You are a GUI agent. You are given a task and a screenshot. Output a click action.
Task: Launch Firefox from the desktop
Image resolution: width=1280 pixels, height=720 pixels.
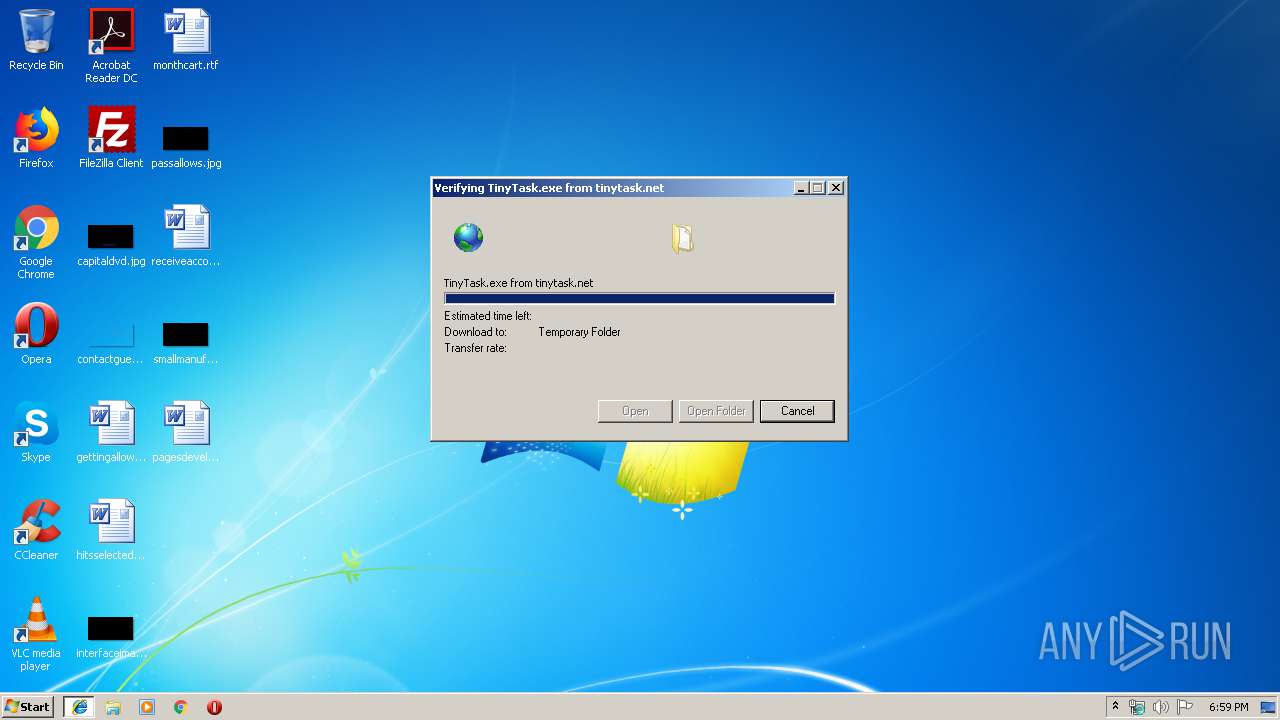point(36,138)
